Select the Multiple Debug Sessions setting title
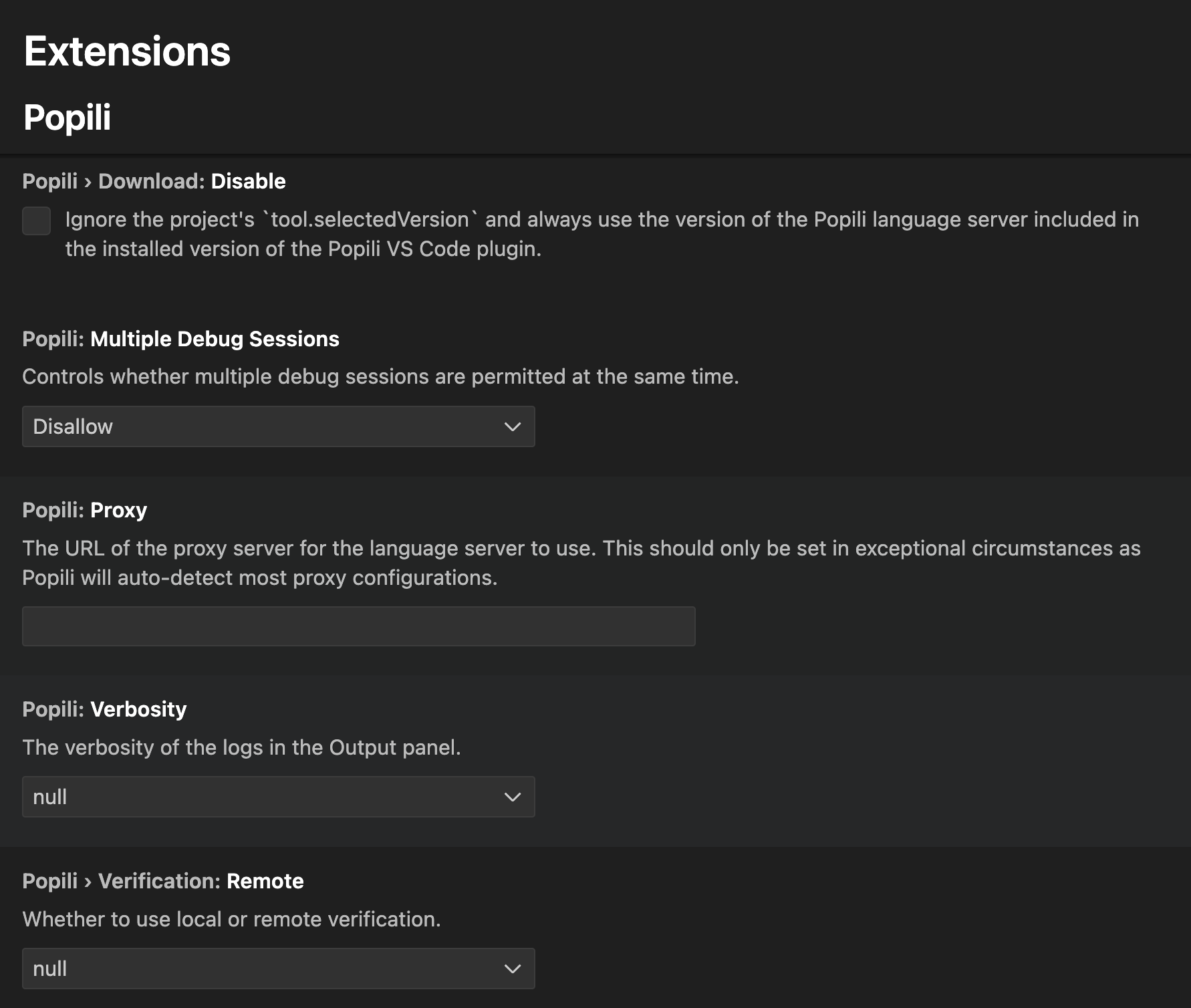Screen dimensions: 1191x1008 click(181, 339)
